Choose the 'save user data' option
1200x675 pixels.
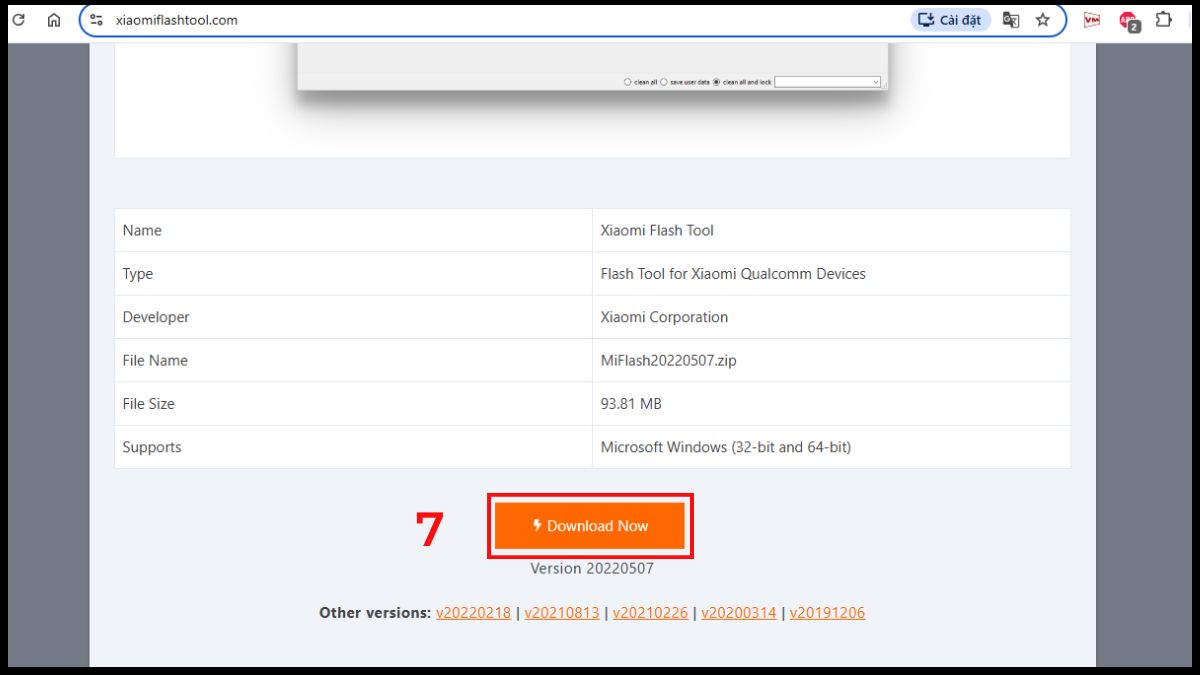coord(664,82)
